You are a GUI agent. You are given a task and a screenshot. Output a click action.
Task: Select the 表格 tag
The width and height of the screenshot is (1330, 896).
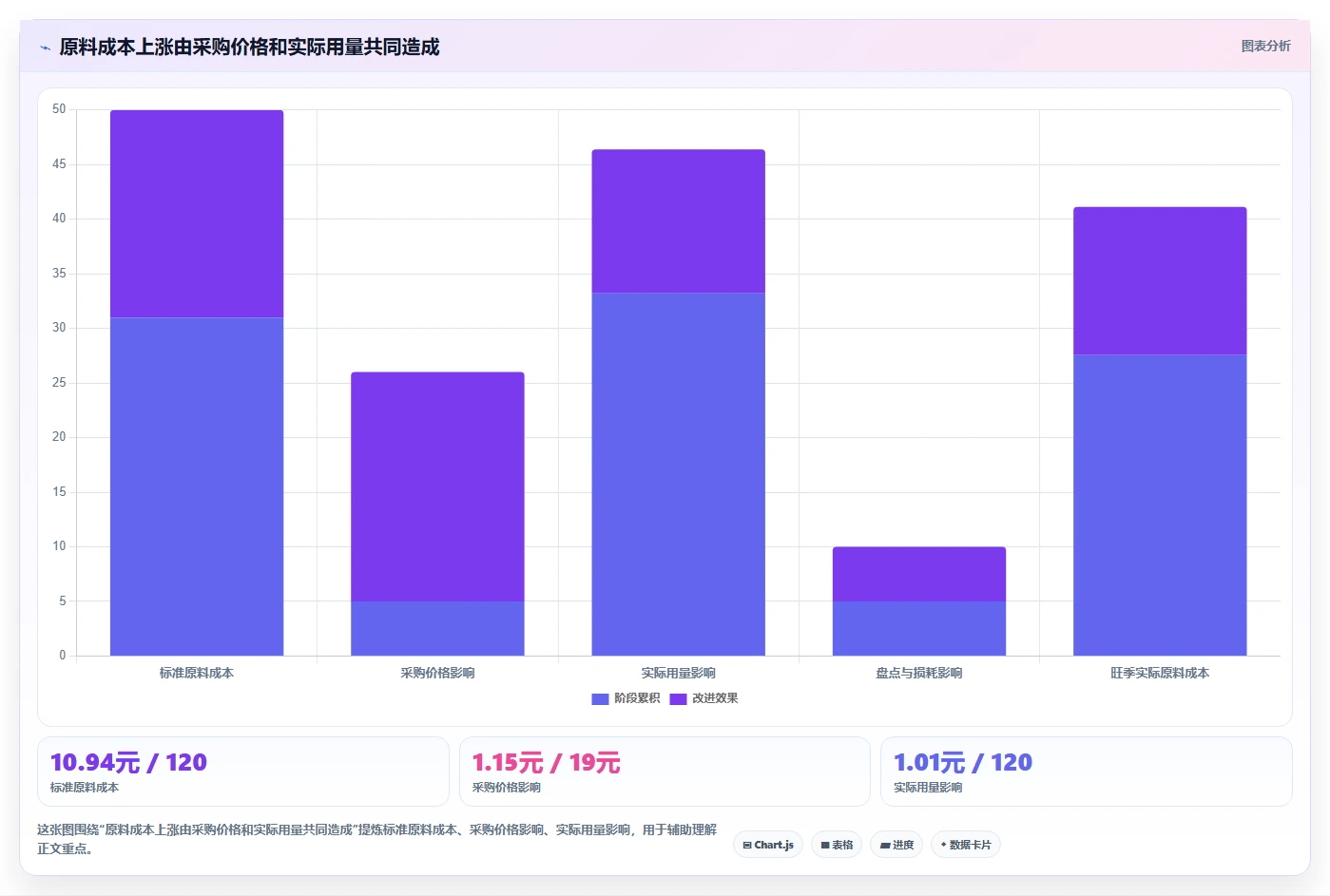point(837,845)
